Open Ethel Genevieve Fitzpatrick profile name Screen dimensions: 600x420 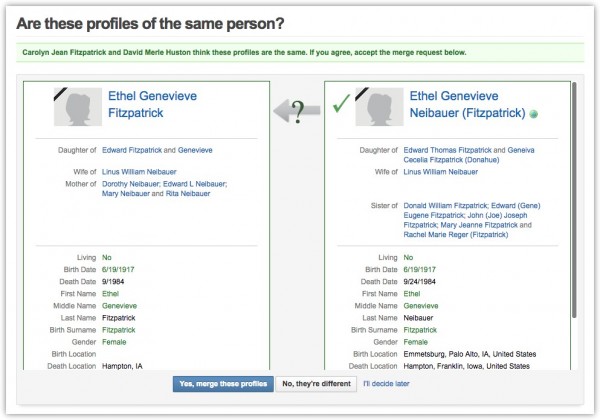[x=152, y=104]
